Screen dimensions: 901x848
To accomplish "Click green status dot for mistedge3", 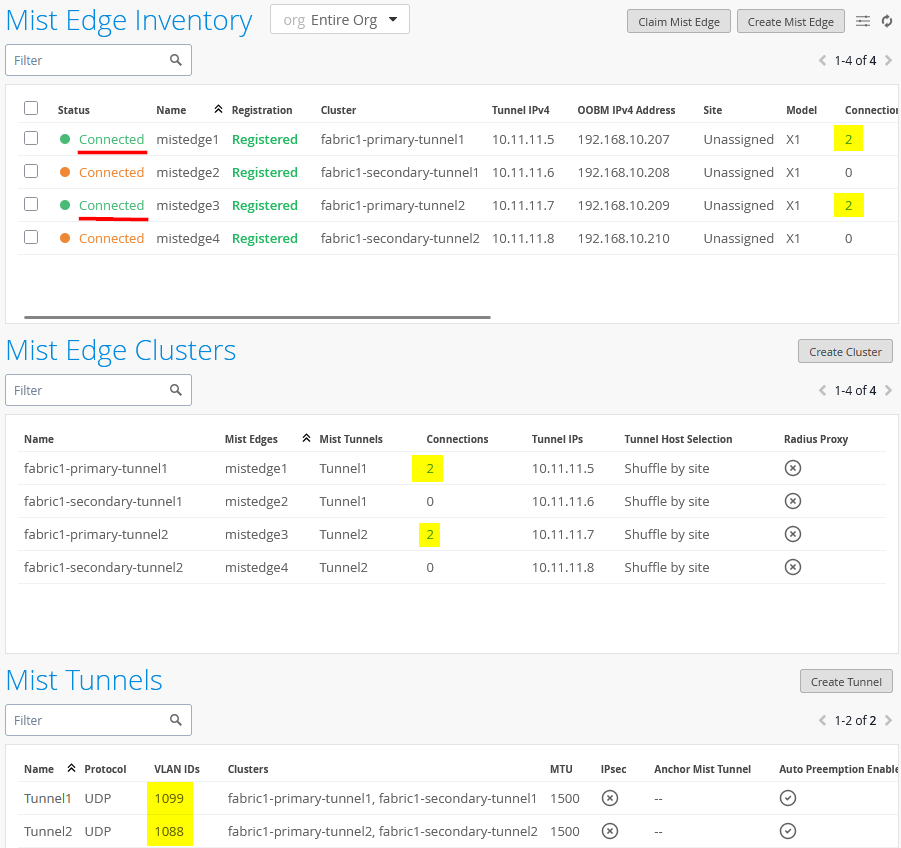I will click(x=65, y=205).
